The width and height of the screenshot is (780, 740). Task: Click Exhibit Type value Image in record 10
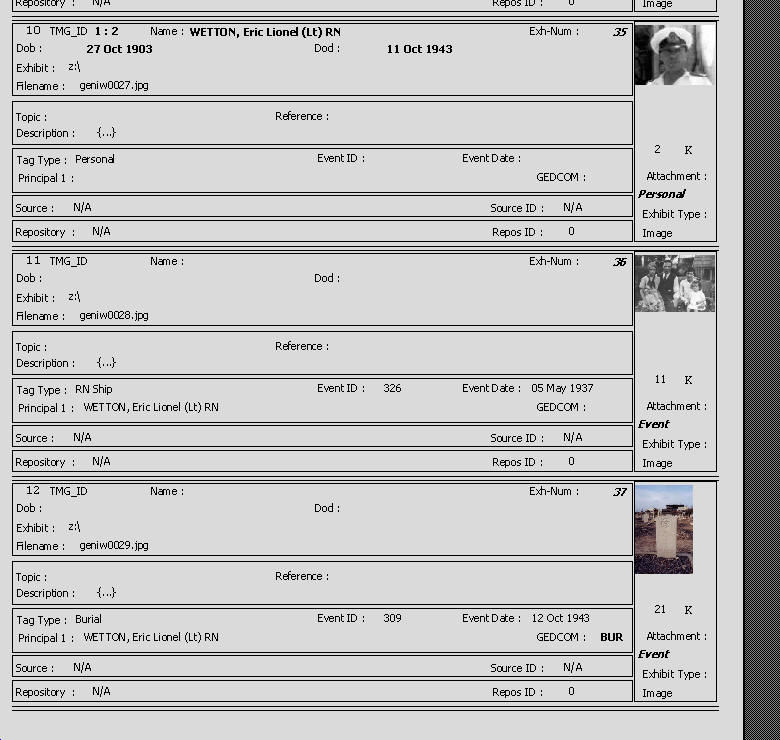pos(657,233)
